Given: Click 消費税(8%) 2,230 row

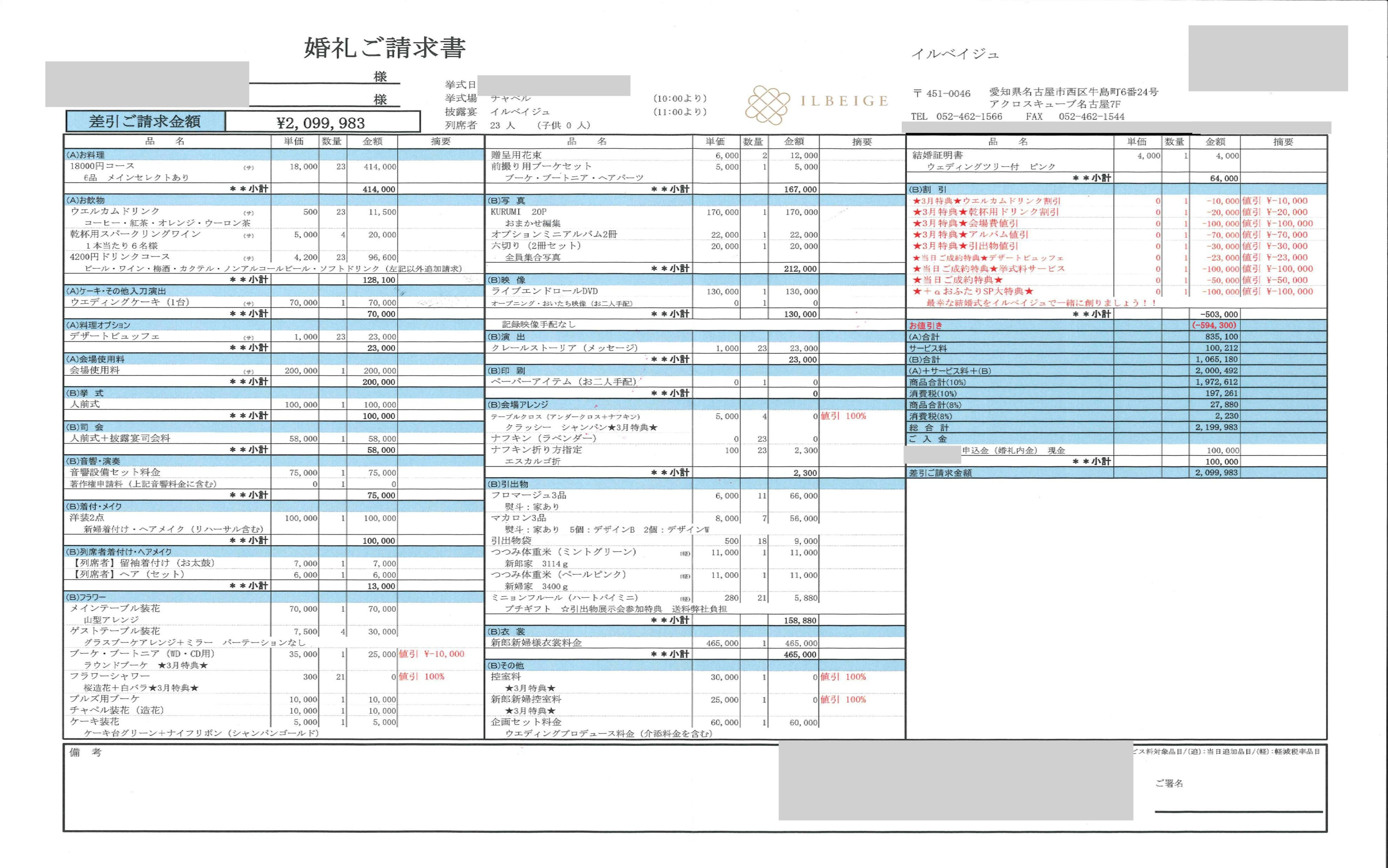Looking at the screenshot, I should (1117, 416).
